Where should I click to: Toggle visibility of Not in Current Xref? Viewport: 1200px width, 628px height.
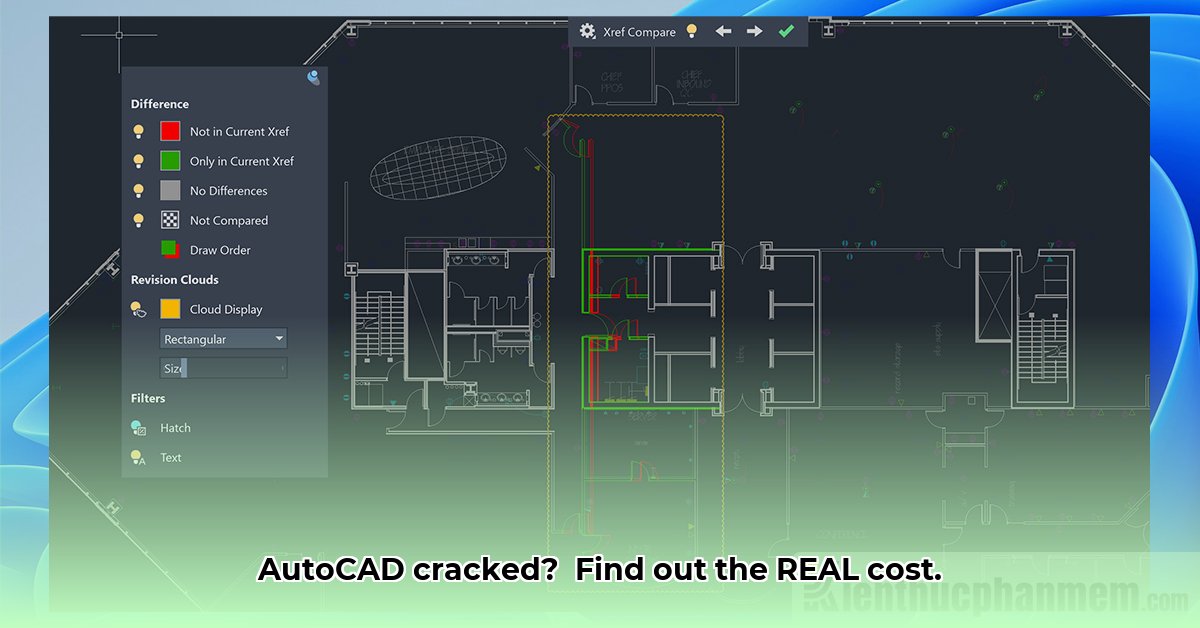139,131
